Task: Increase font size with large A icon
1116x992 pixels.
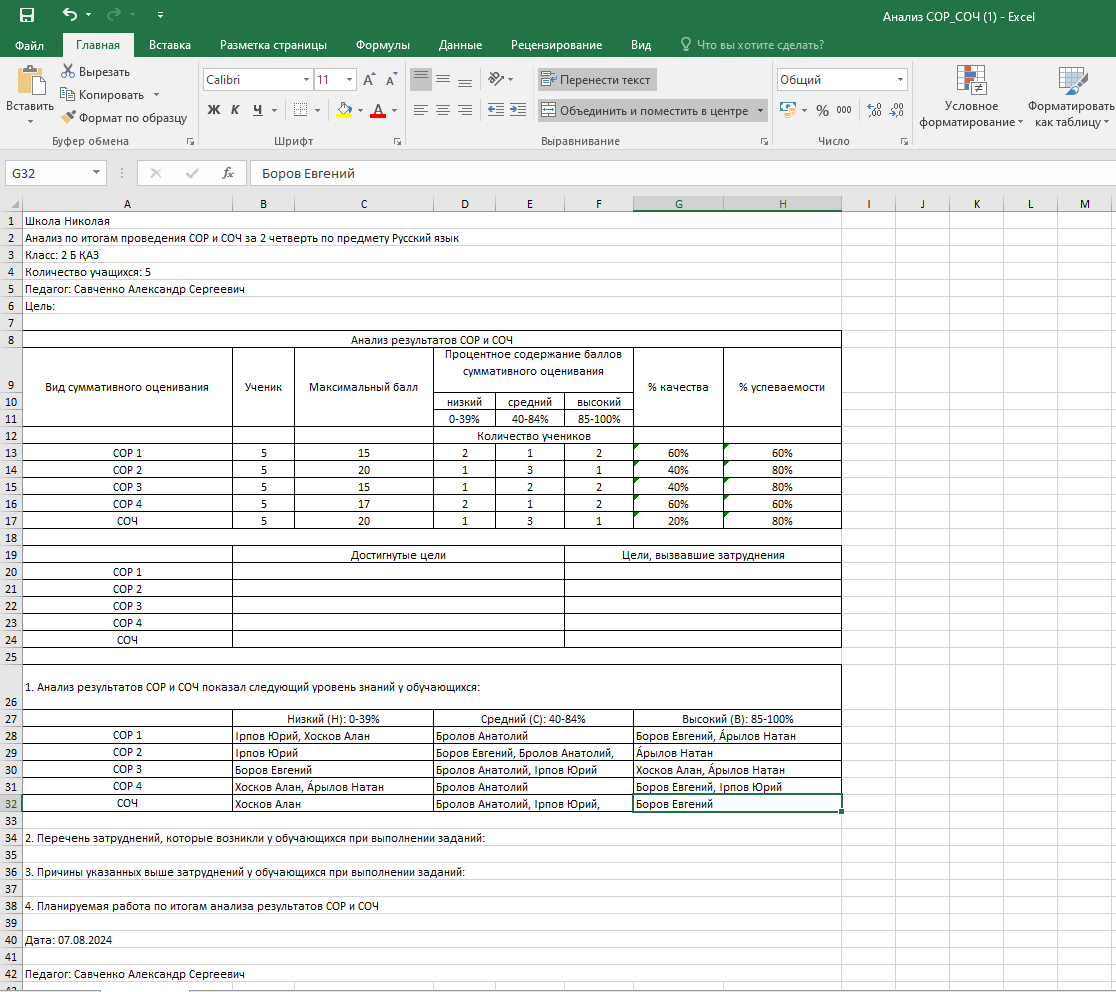Action: pos(369,80)
